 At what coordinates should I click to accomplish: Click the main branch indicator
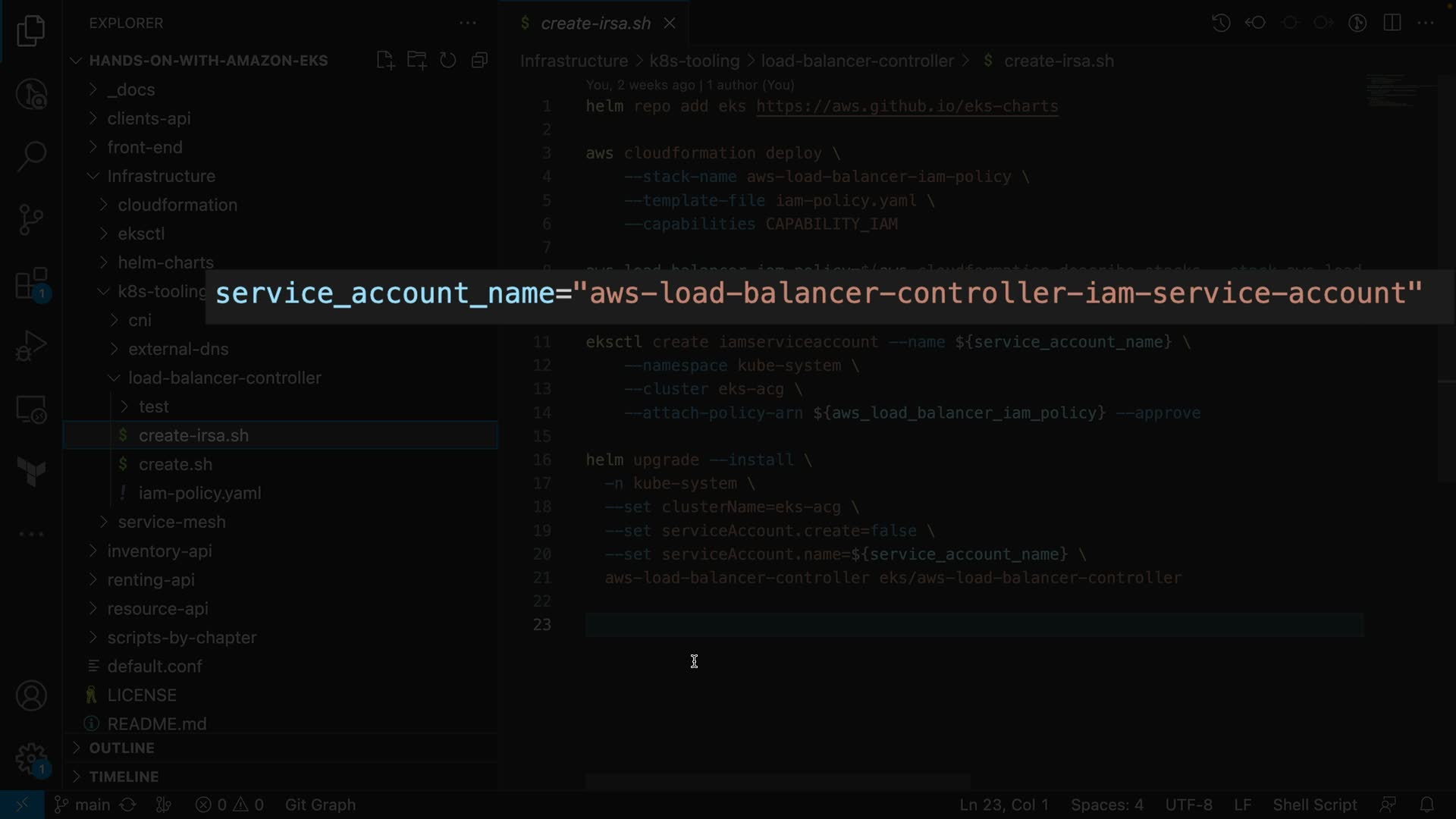tap(83, 805)
